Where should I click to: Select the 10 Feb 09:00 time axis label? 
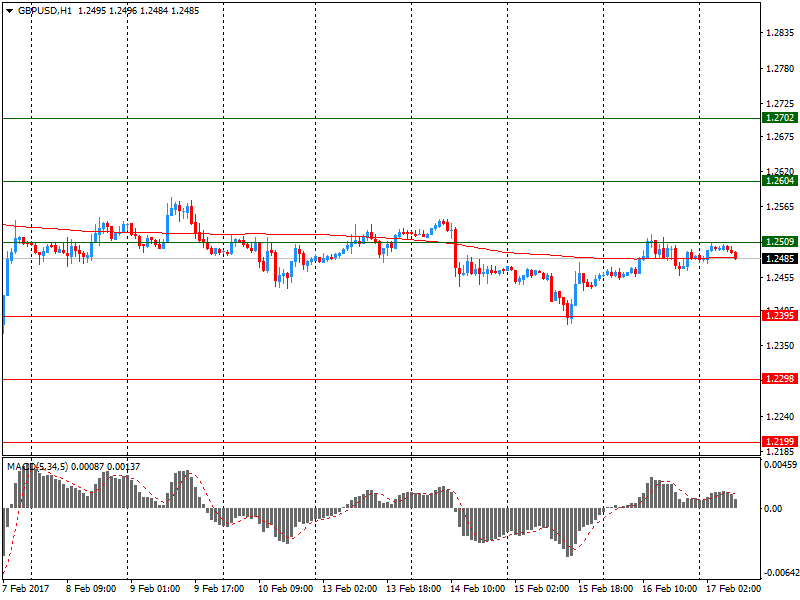point(286,589)
